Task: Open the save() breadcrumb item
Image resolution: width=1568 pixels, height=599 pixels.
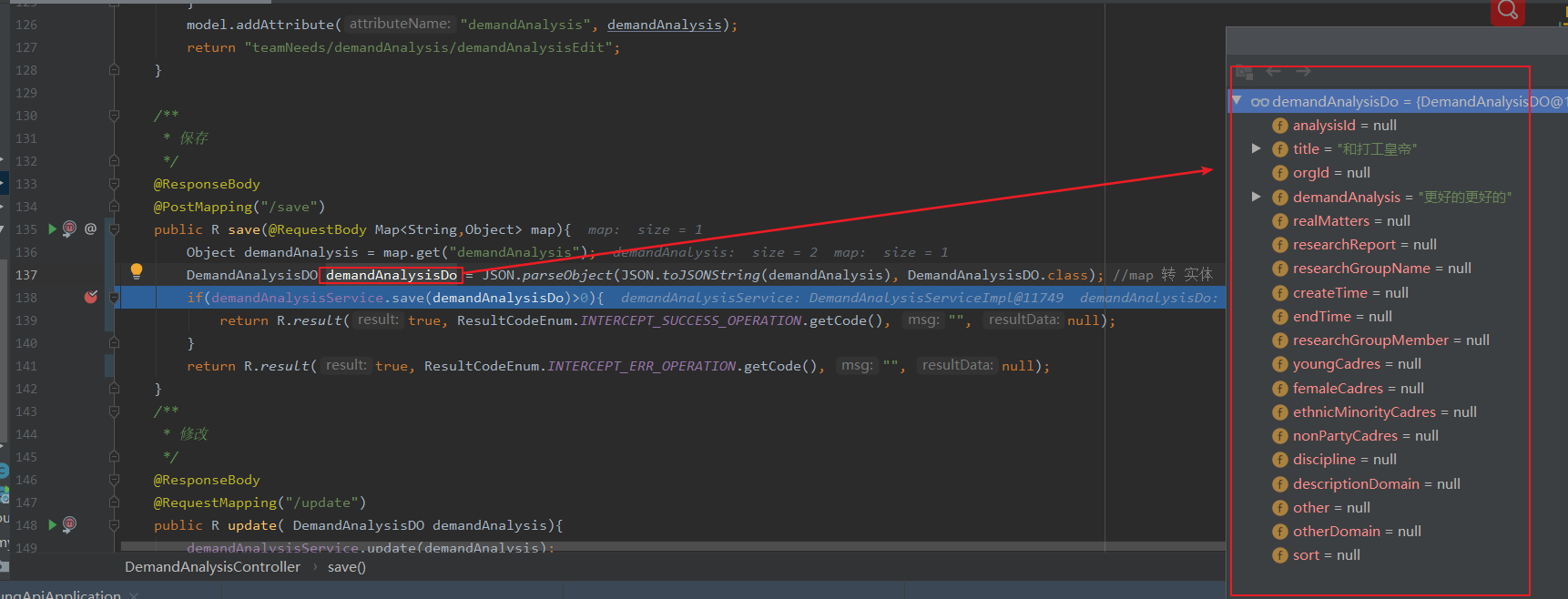Action: [x=347, y=567]
